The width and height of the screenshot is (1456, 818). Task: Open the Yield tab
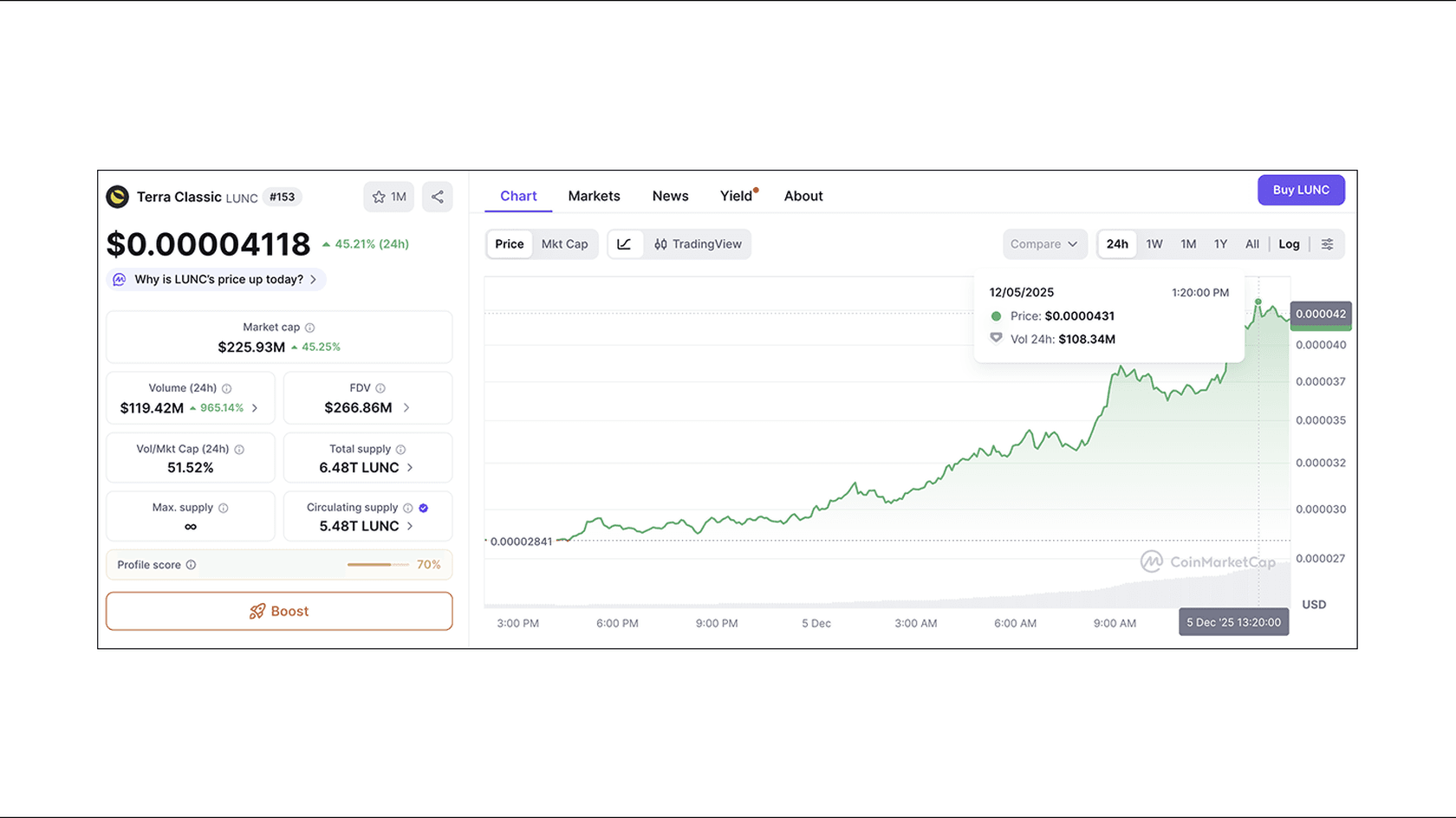[736, 196]
